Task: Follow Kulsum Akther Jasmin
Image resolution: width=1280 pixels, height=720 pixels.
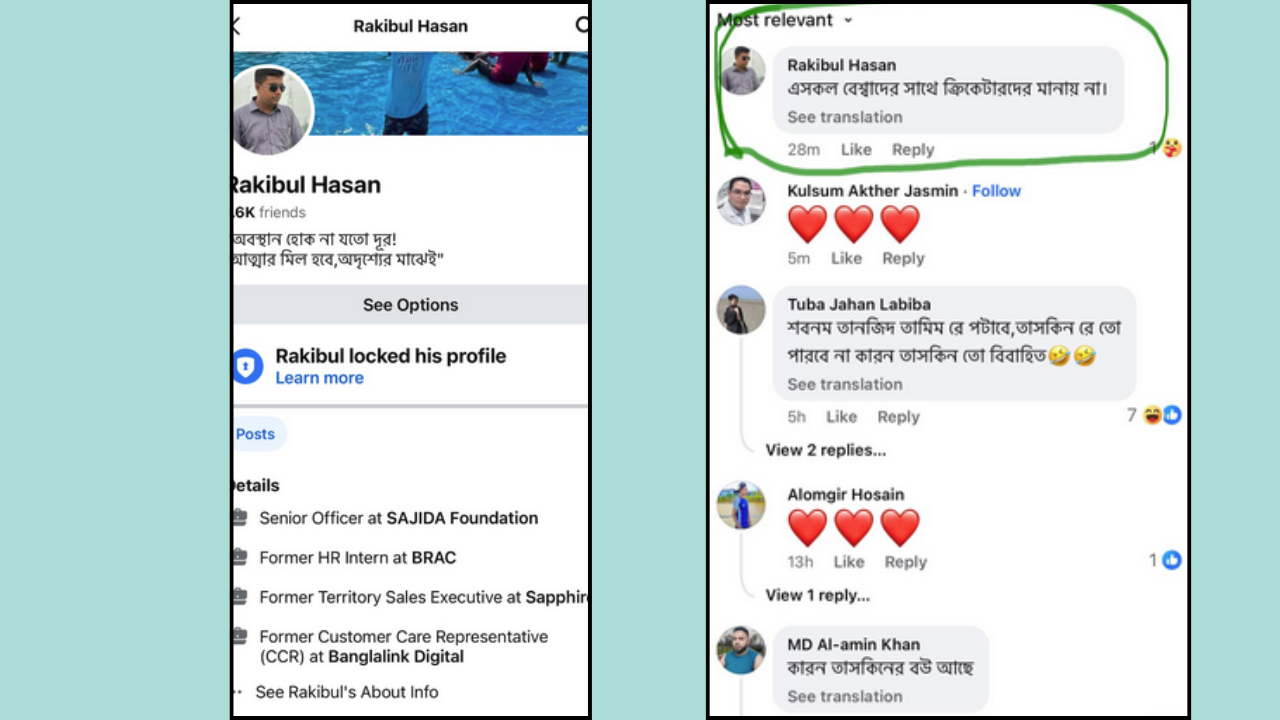Action: [996, 191]
